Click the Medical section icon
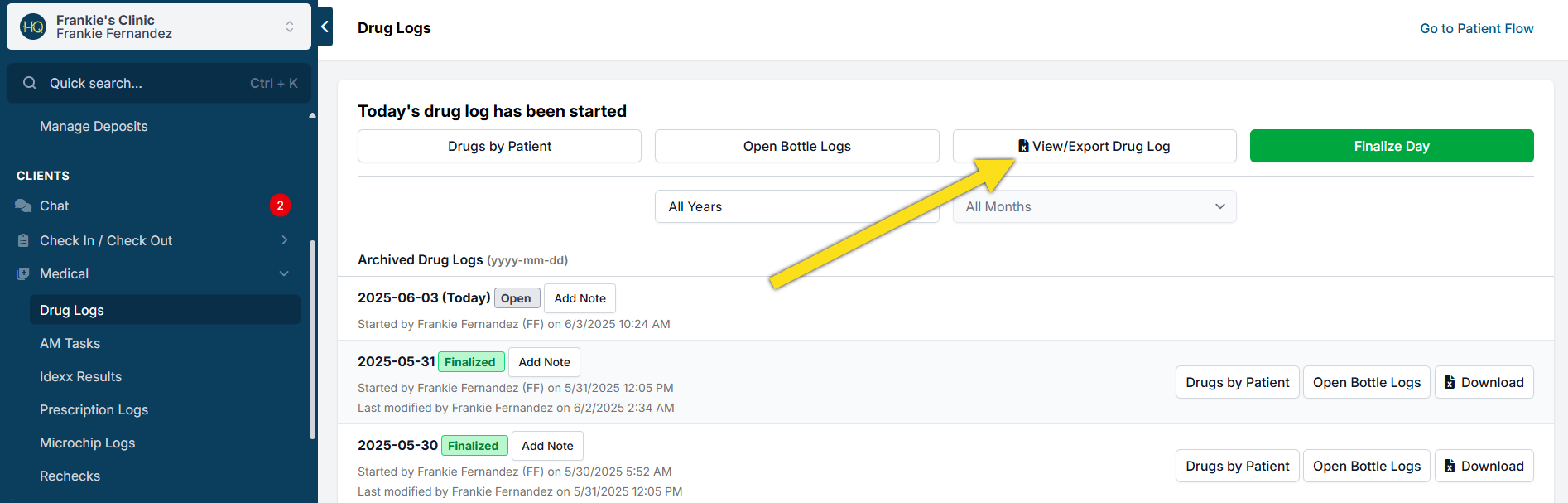The image size is (1568, 503). (x=23, y=273)
